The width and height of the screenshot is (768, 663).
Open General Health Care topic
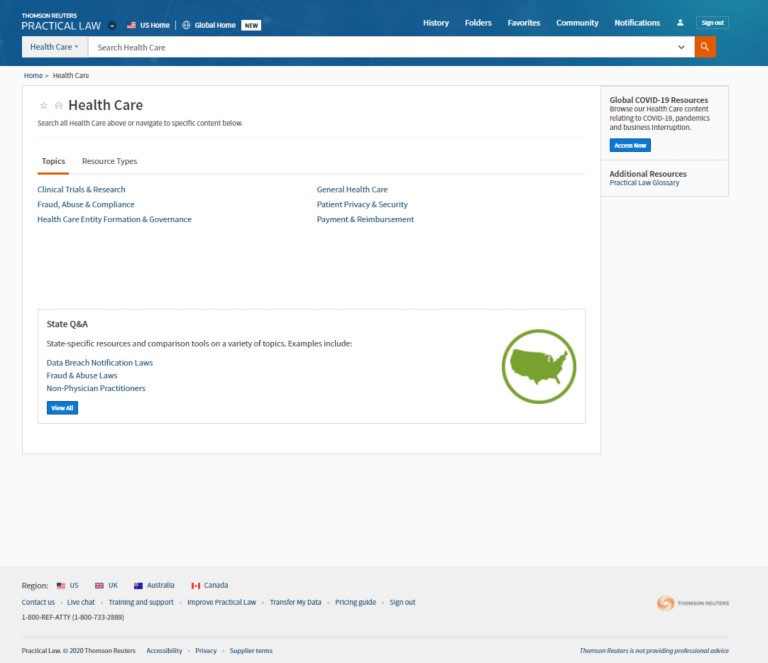tap(352, 189)
